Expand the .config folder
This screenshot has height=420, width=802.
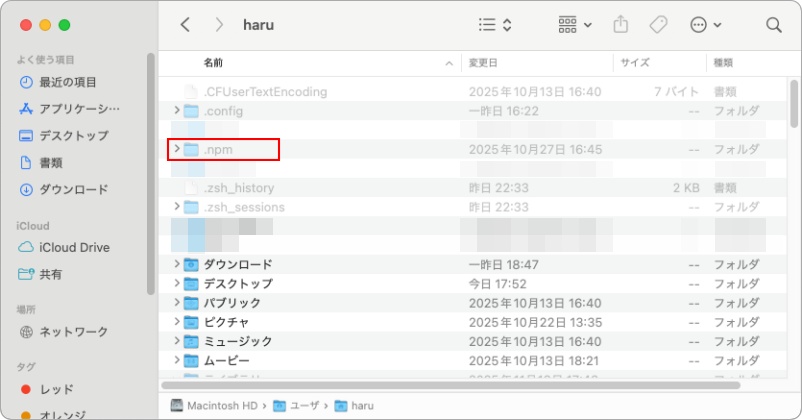click(x=177, y=111)
